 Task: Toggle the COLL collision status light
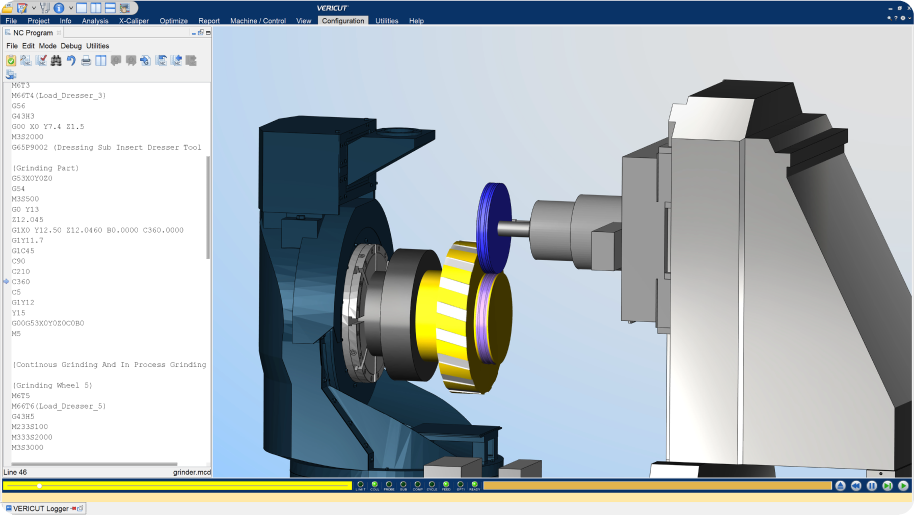(374, 485)
